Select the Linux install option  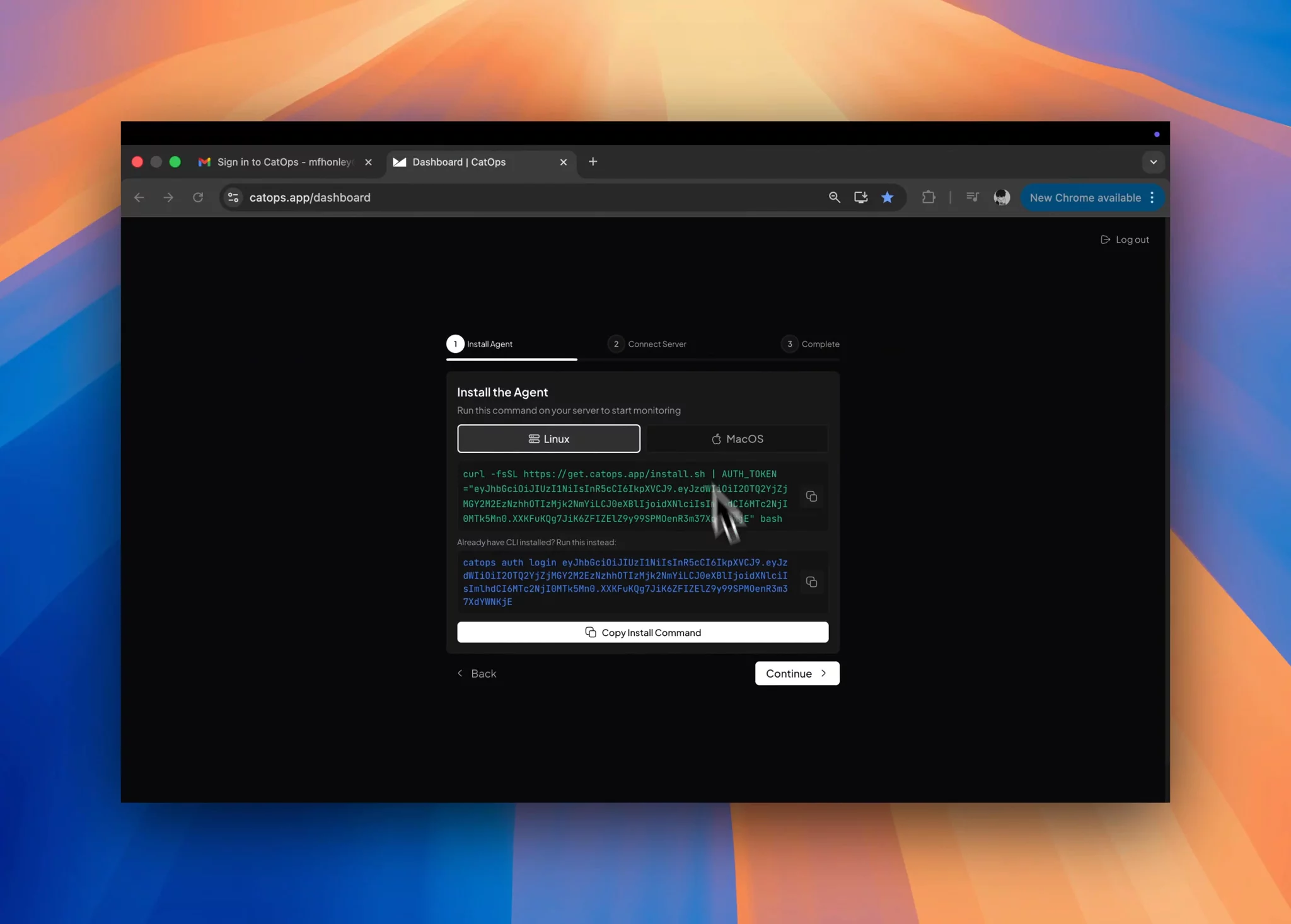coord(548,439)
